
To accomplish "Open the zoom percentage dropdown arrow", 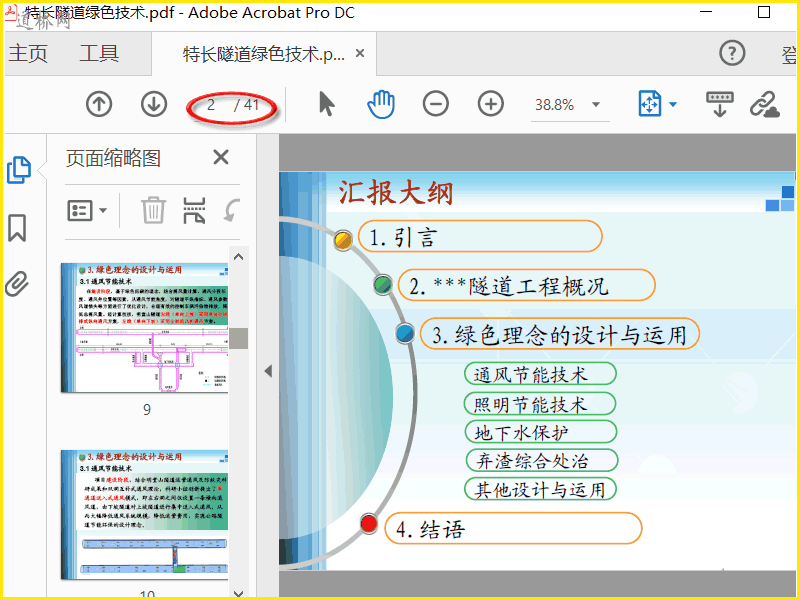I will [x=595, y=105].
